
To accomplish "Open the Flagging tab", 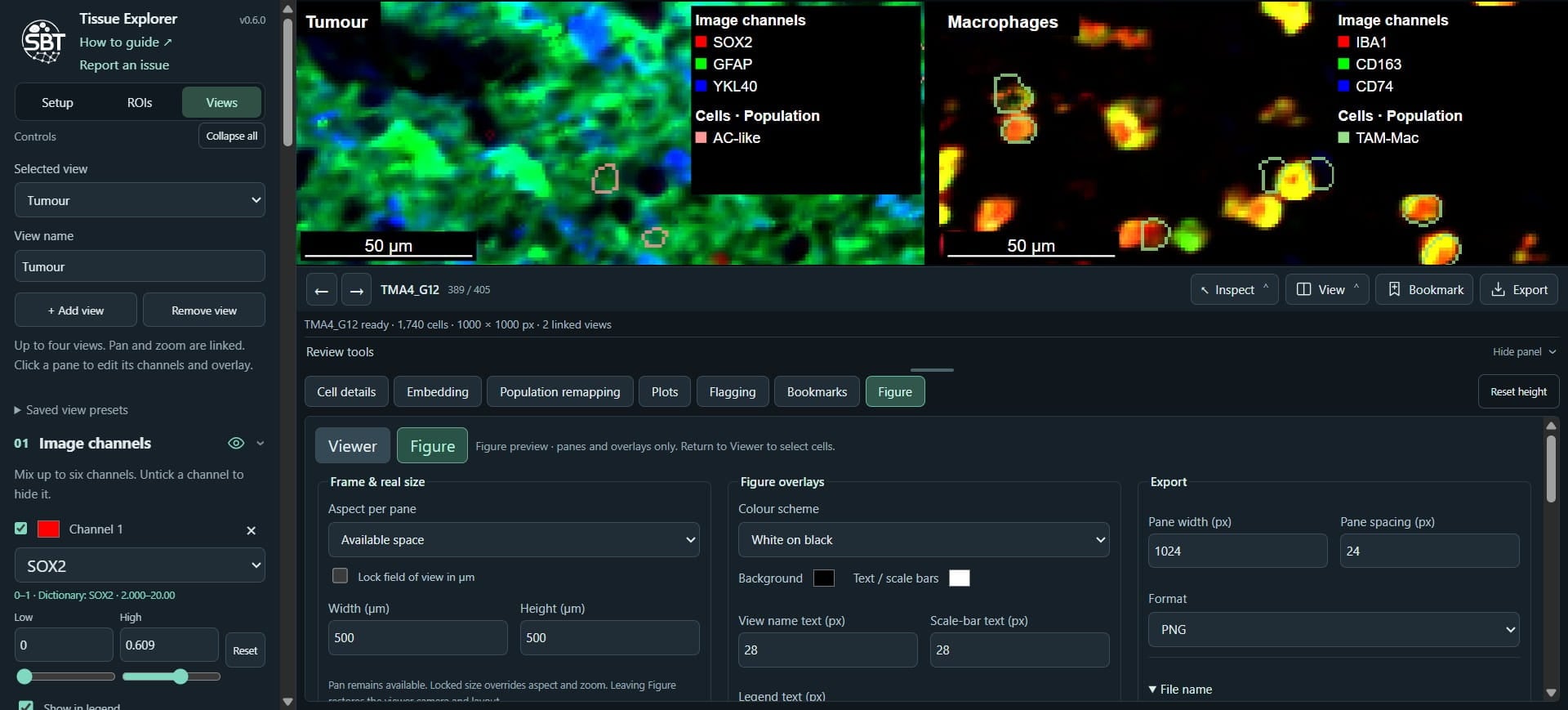I will pos(733,391).
